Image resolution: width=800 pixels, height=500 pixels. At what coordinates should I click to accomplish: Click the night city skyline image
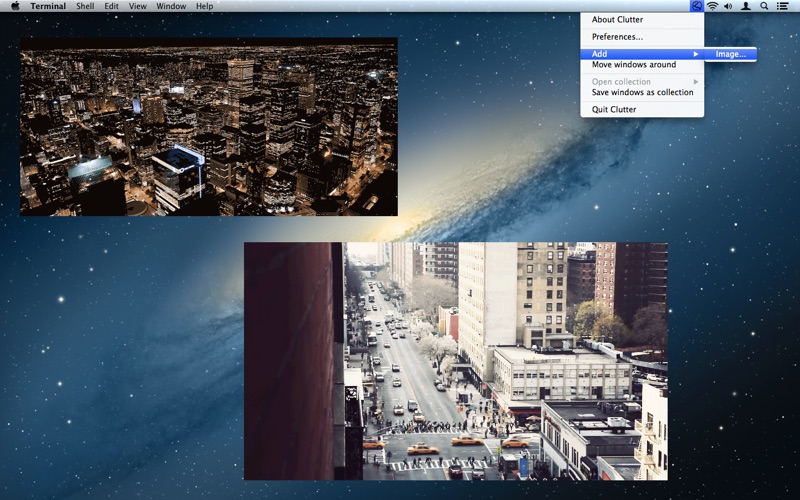click(x=209, y=127)
